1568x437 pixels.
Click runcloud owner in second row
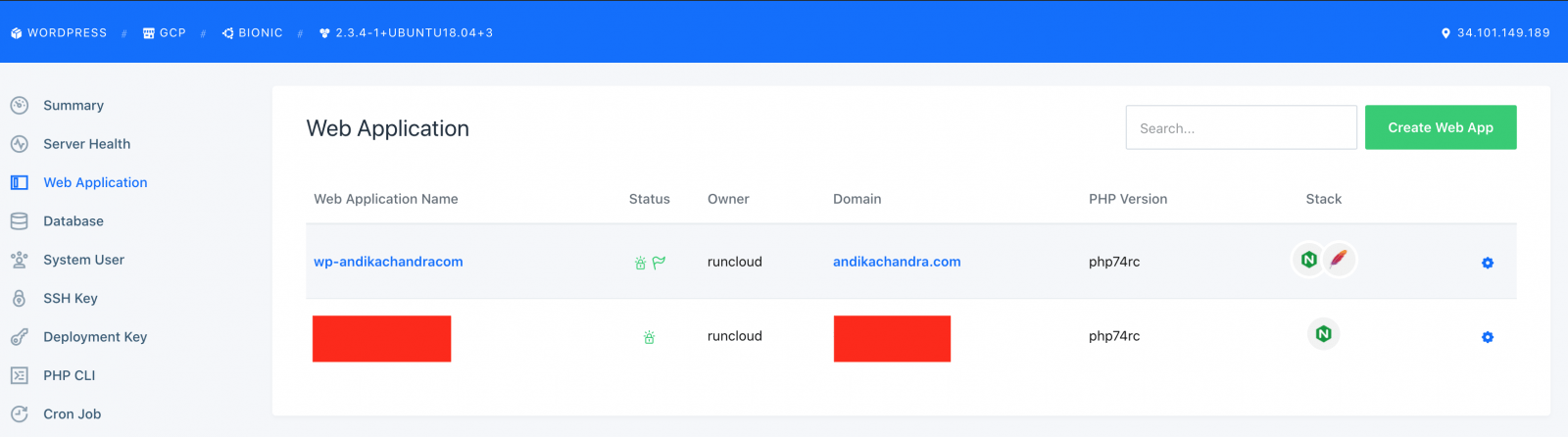[735, 336]
